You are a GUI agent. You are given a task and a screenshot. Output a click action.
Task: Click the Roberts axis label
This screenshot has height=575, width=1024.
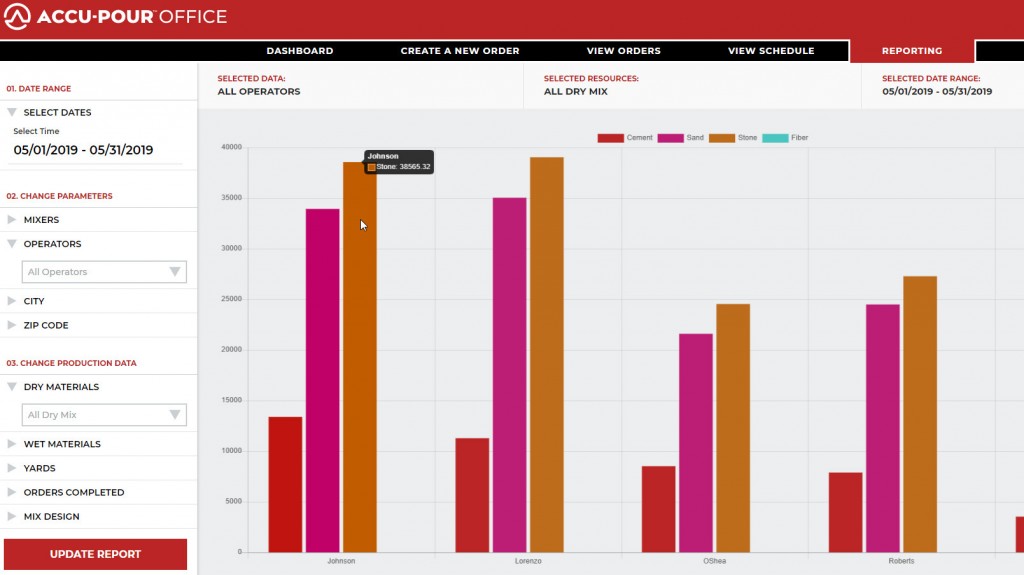[901, 561]
